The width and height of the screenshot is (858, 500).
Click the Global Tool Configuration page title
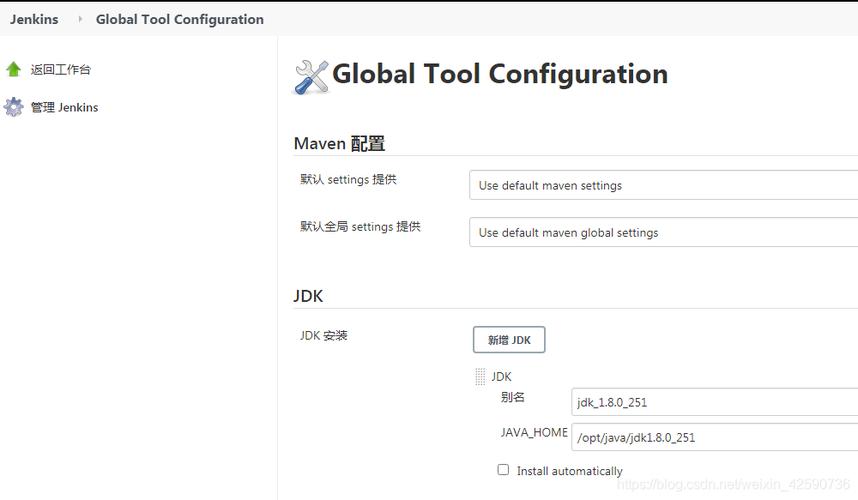click(x=500, y=74)
